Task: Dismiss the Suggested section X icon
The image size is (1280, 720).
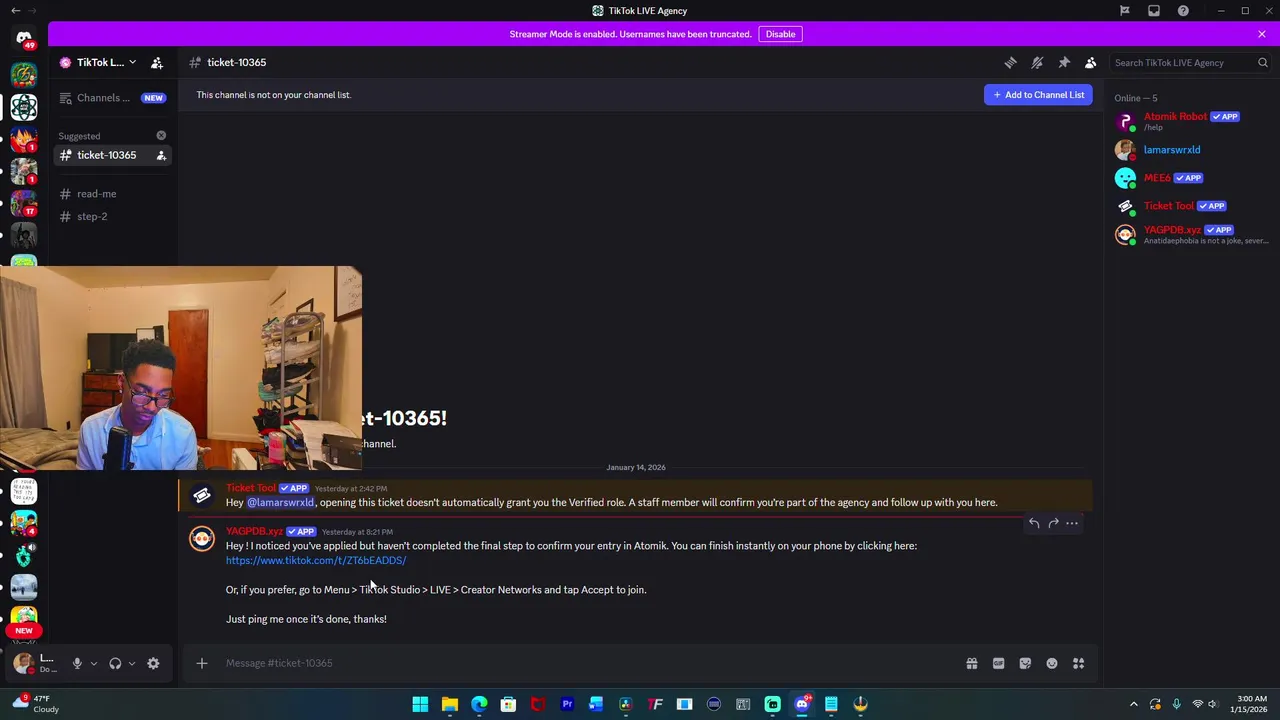Action: [x=161, y=135]
